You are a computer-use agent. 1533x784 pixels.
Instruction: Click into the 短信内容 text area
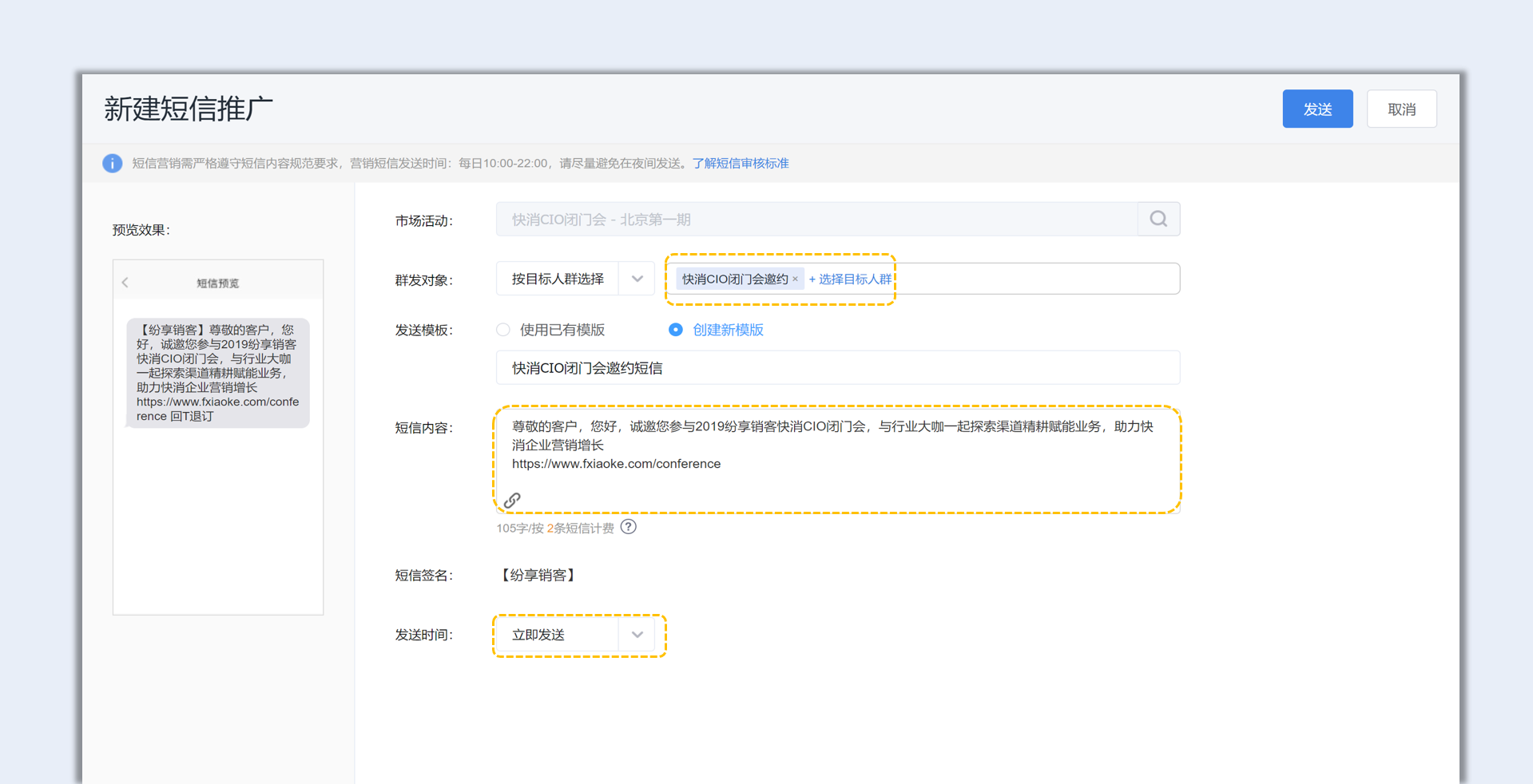pos(837,459)
